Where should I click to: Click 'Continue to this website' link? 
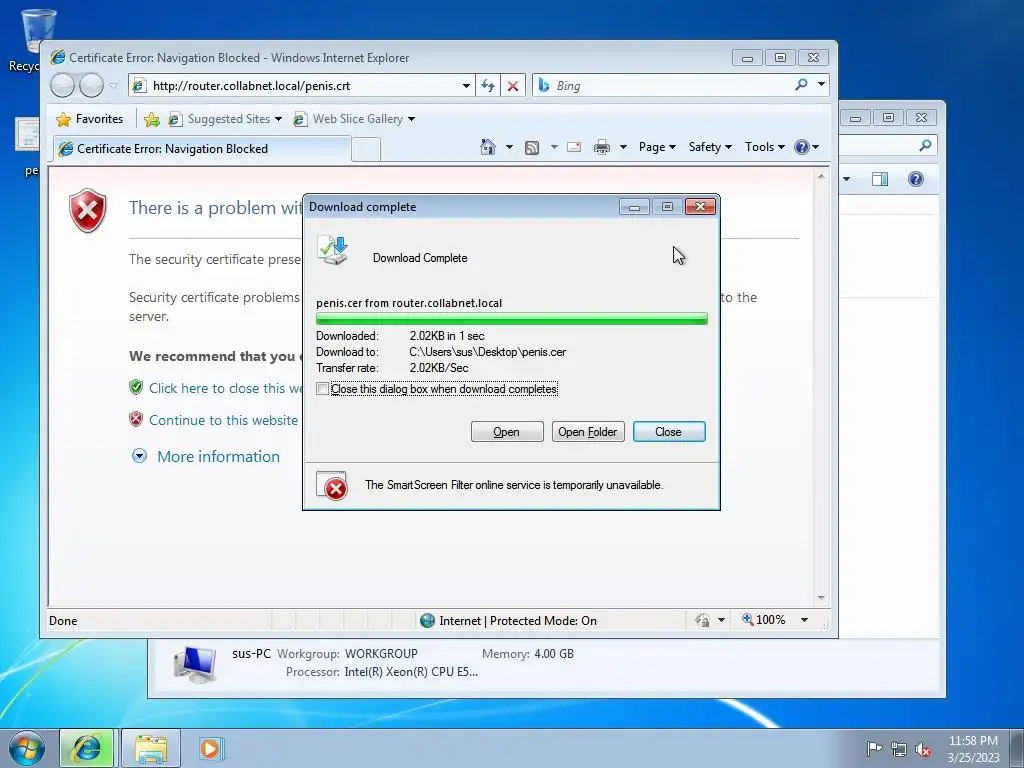[223, 421]
